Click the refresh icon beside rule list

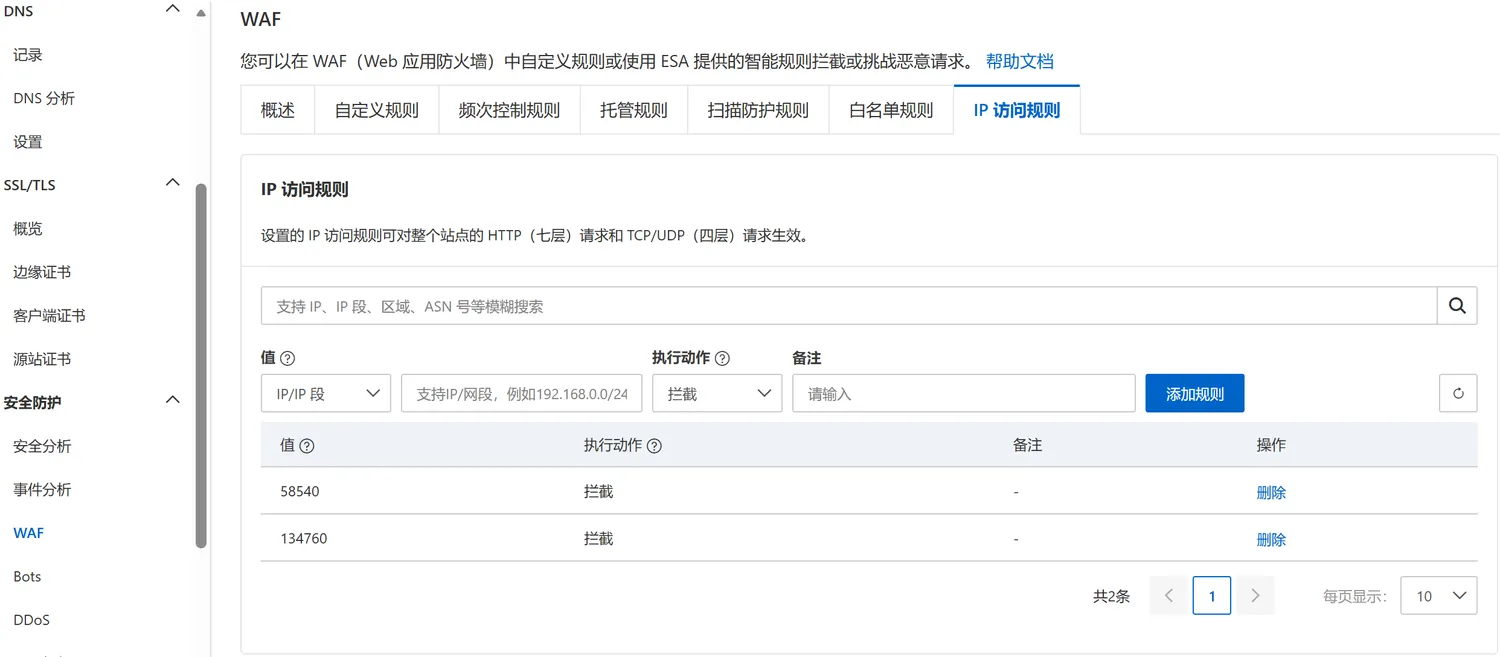click(1458, 394)
